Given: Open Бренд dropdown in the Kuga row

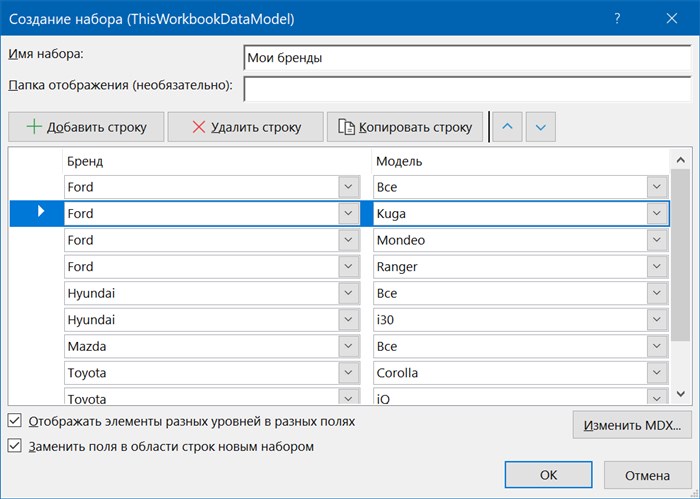Looking at the screenshot, I should coord(349,213).
